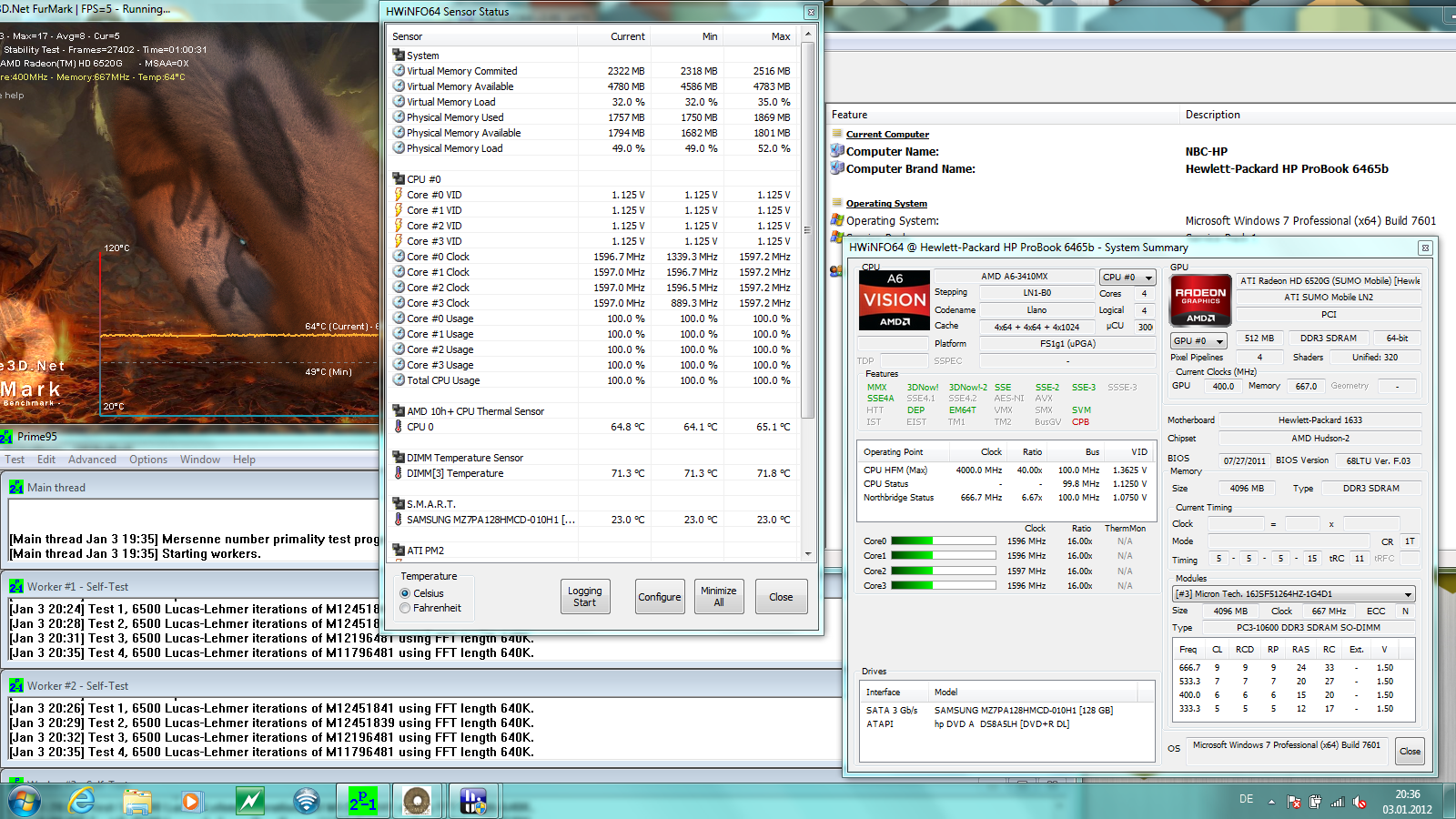
Task: Click the ATI PM2 group icon
Action: click(399, 551)
